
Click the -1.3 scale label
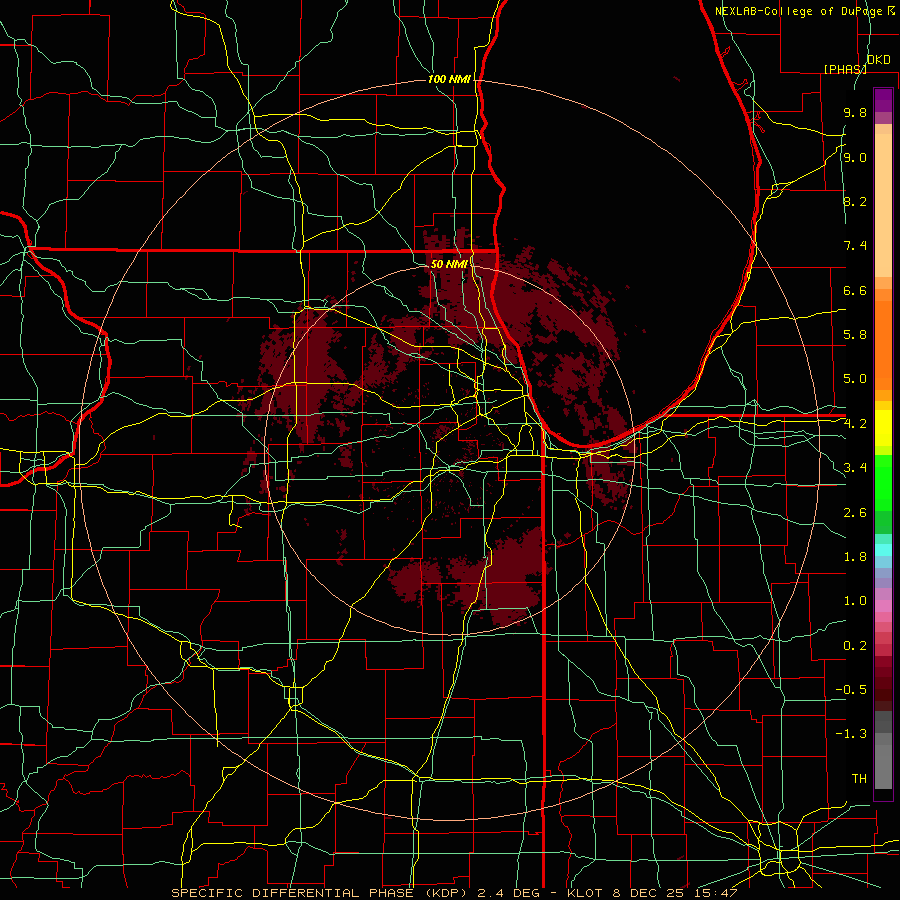[851, 734]
